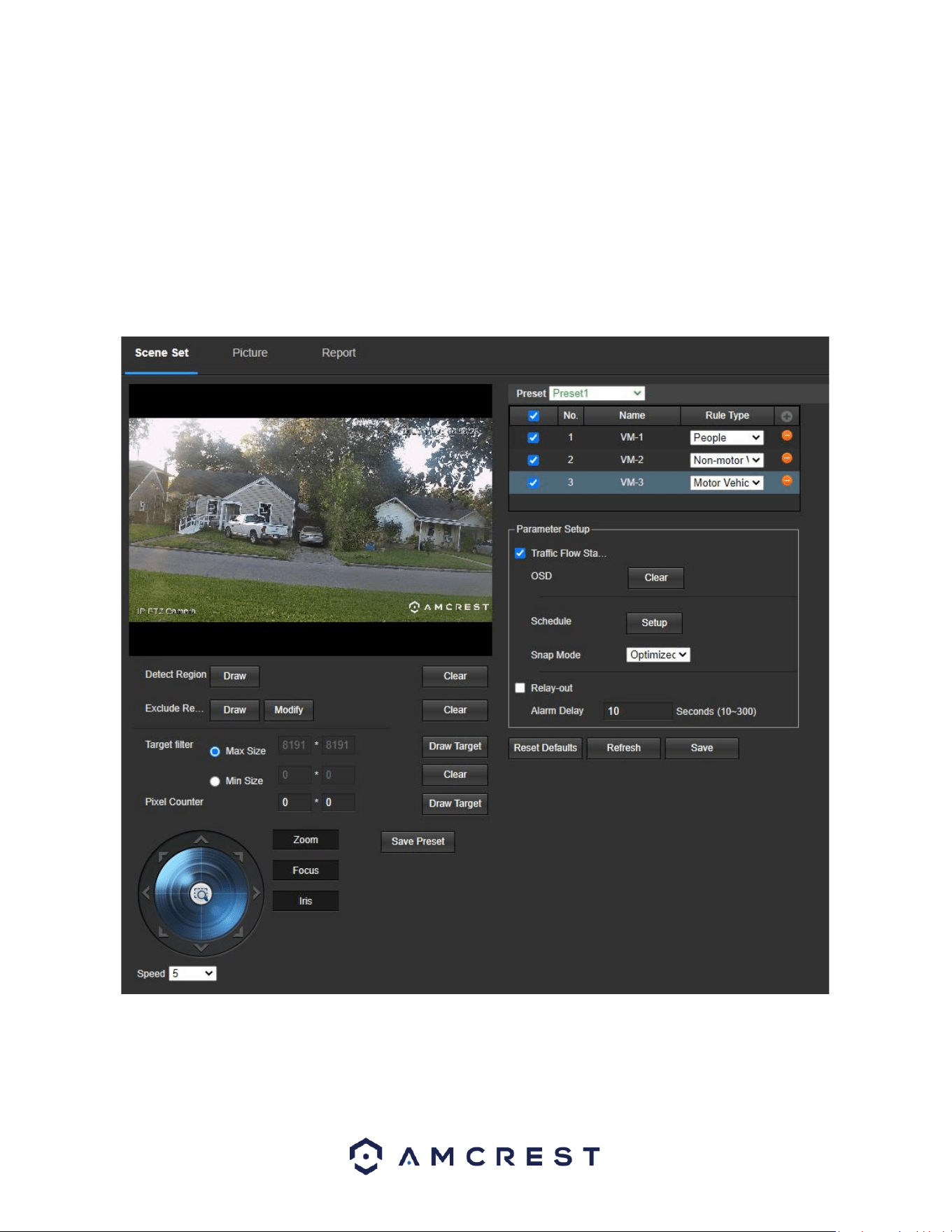This screenshot has height=1232, width=952.
Task: Click the add rule plus icon
Action: (786, 416)
